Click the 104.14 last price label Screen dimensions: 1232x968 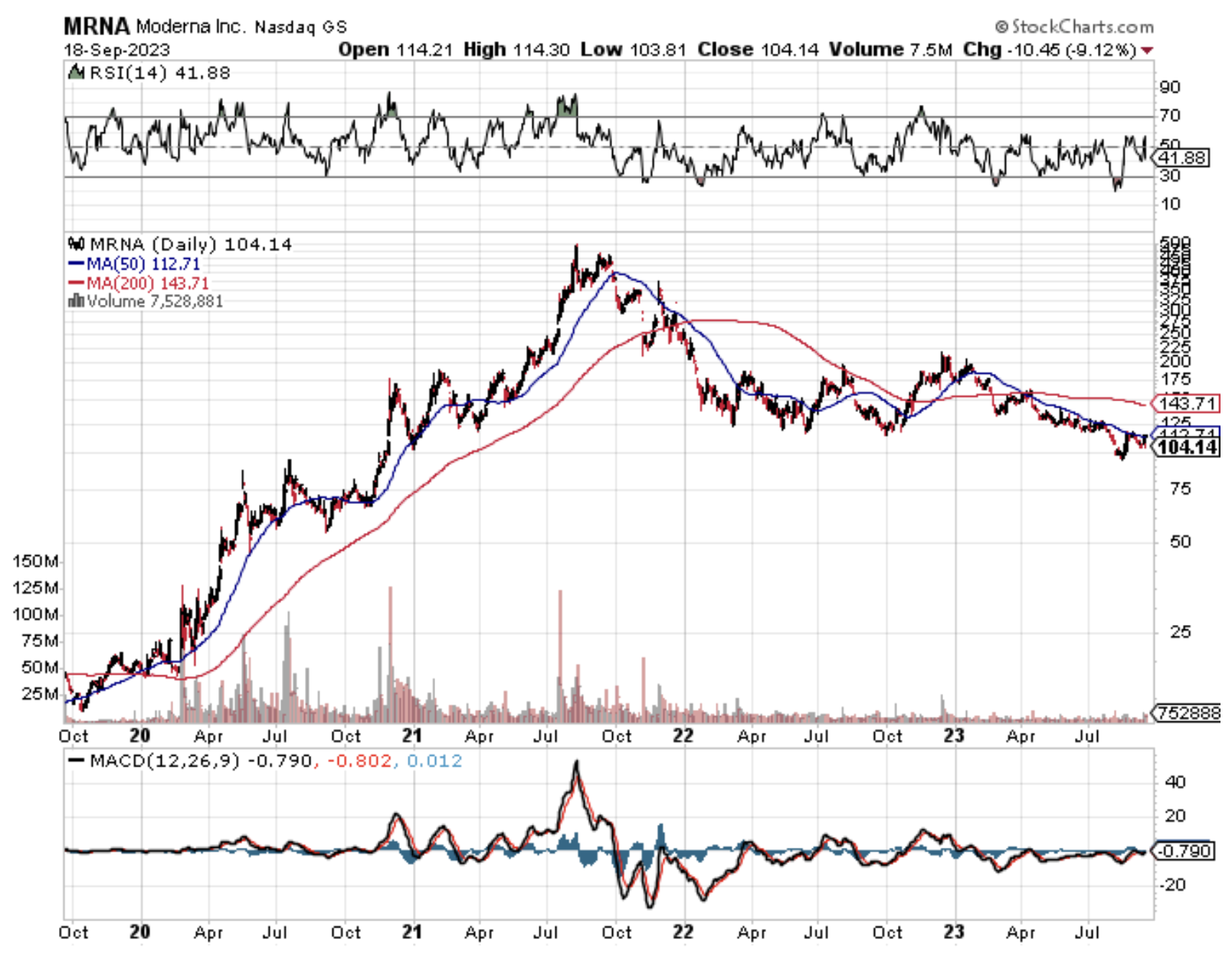(1187, 447)
